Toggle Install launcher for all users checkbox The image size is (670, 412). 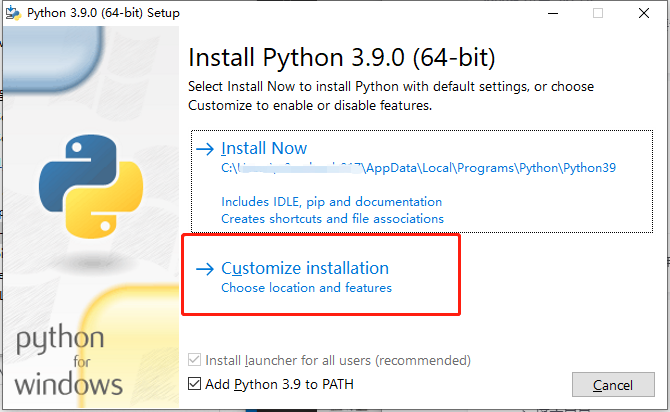195,360
